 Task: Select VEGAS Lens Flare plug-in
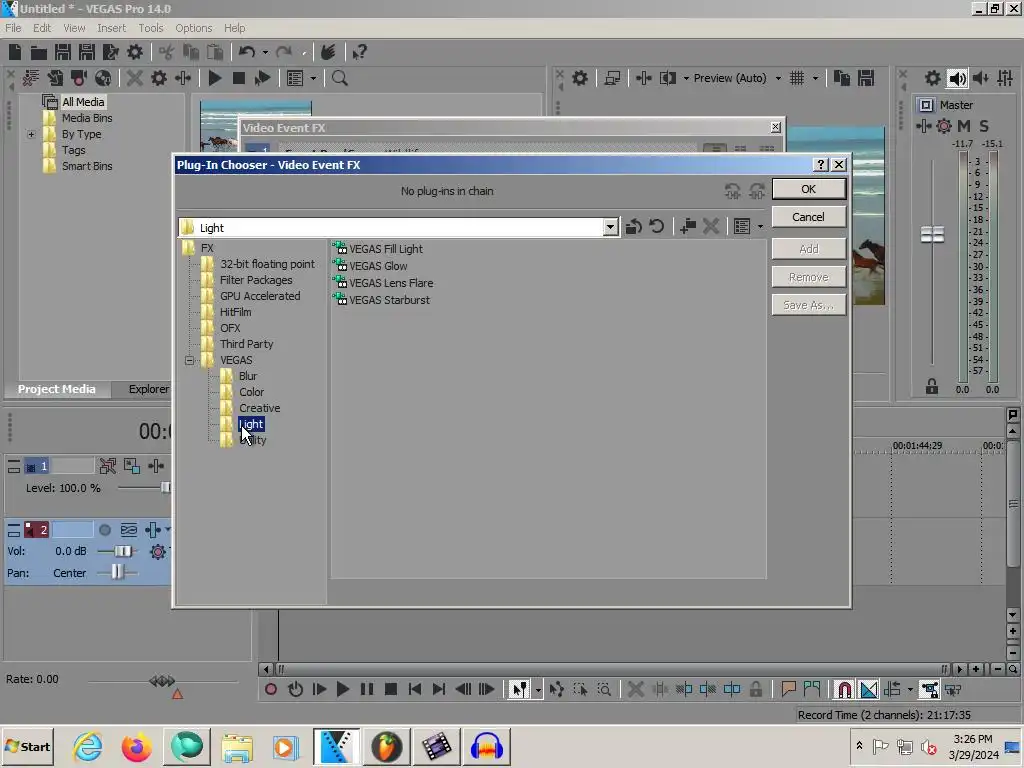coord(383,283)
